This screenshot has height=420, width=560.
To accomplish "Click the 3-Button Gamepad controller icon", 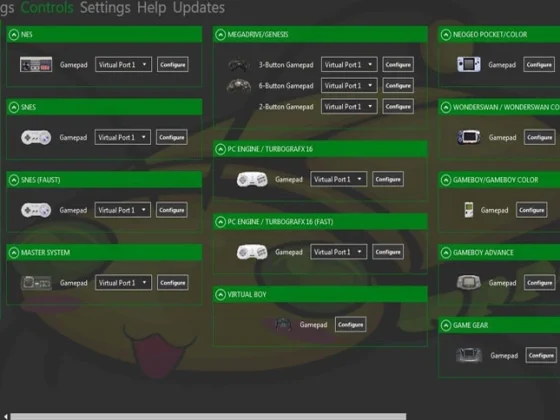I will click(x=239, y=65).
